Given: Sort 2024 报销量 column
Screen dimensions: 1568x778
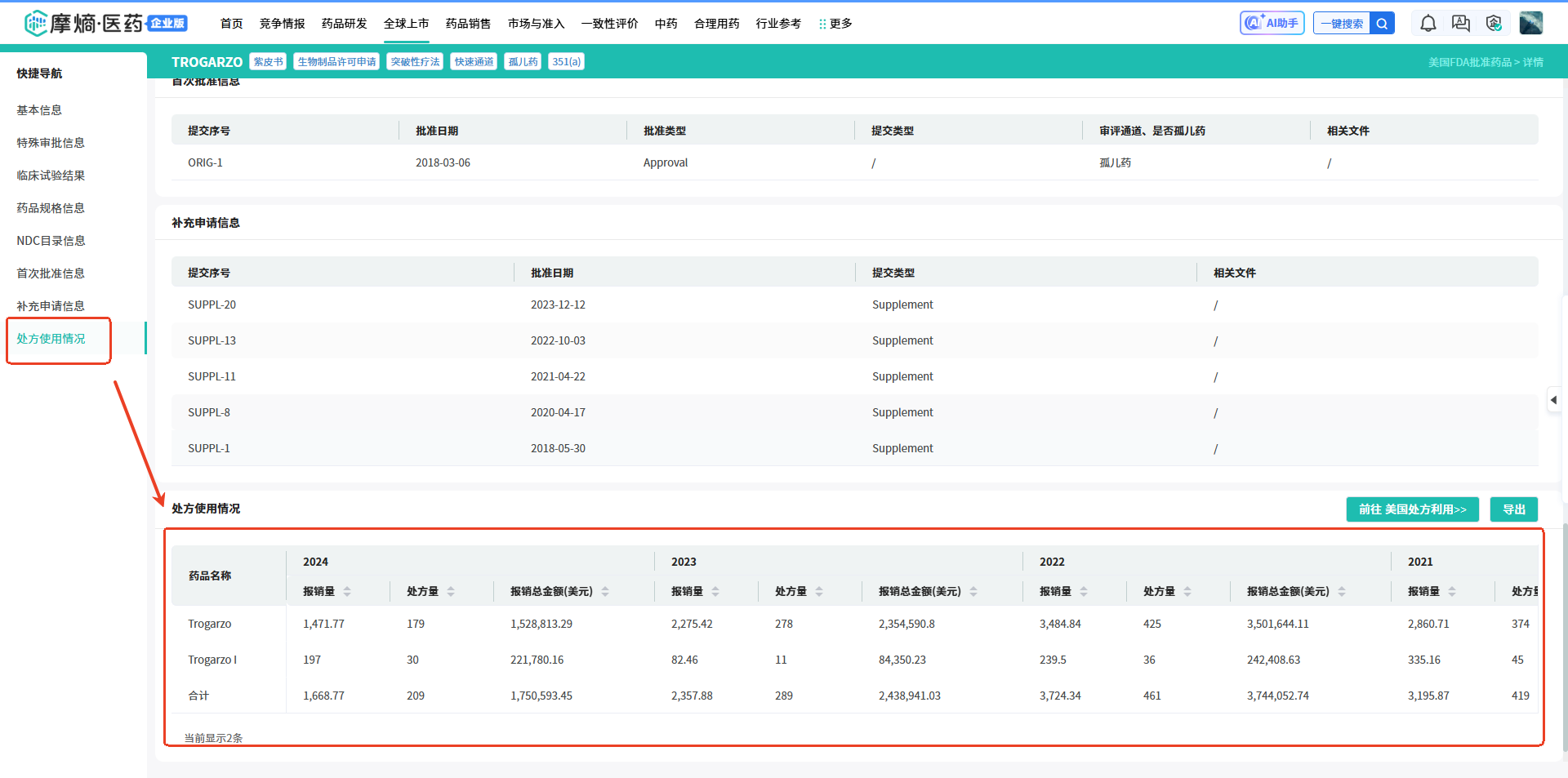Looking at the screenshot, I should [x=347, y=591].
